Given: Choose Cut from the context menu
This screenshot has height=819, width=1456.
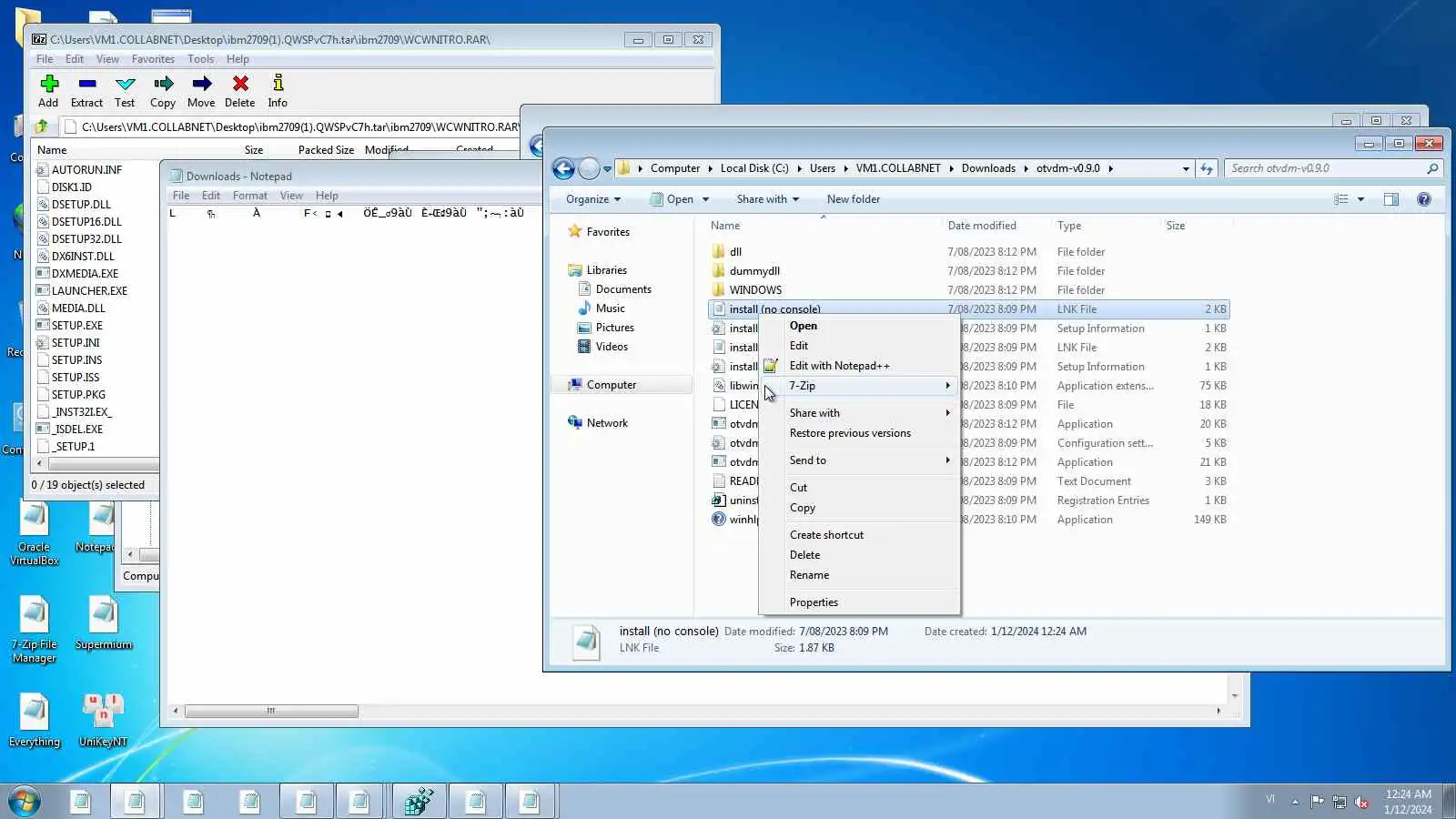Looking at the screenshot, I should point(859,488).
